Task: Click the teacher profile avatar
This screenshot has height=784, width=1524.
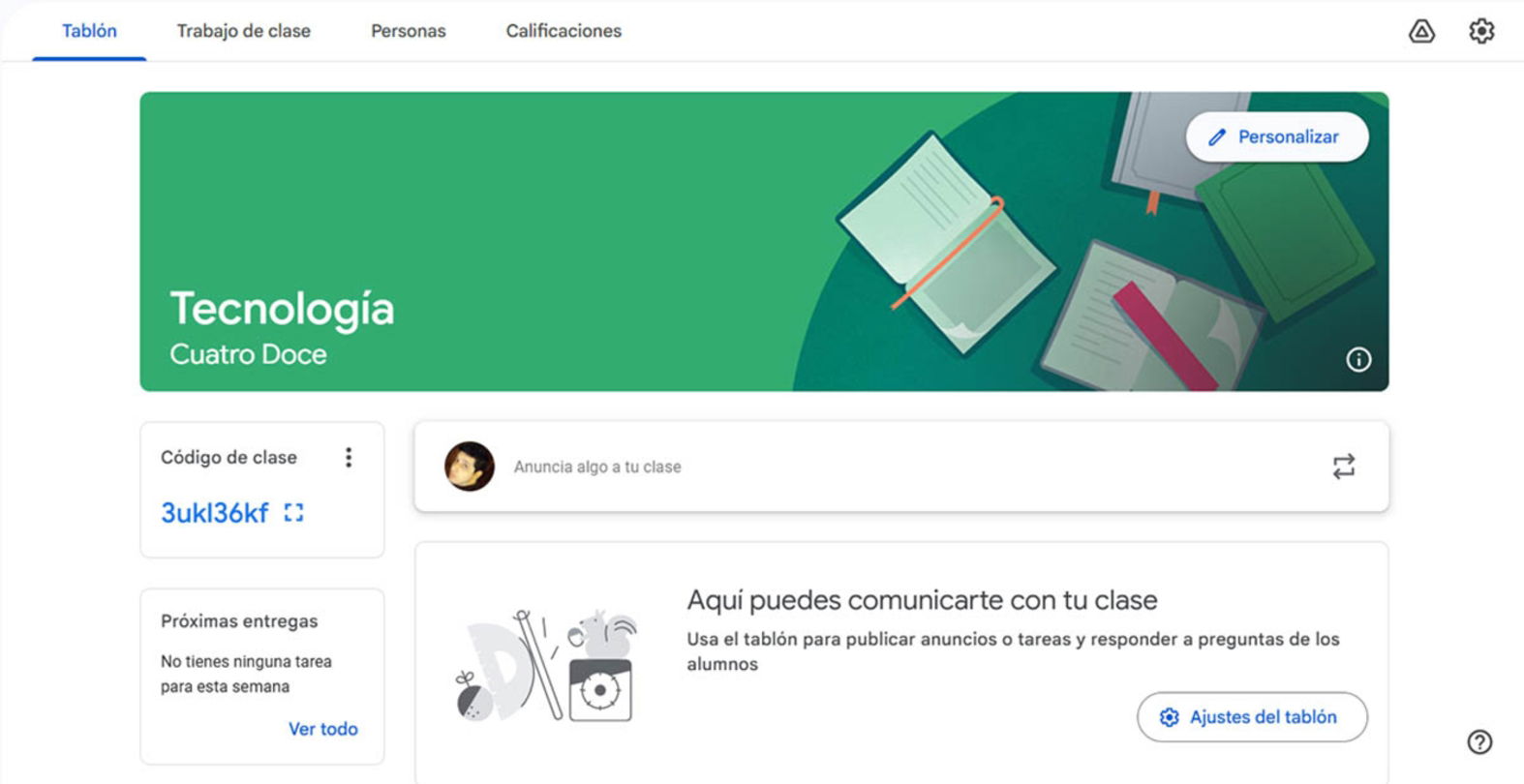Action: click(470, 467)
